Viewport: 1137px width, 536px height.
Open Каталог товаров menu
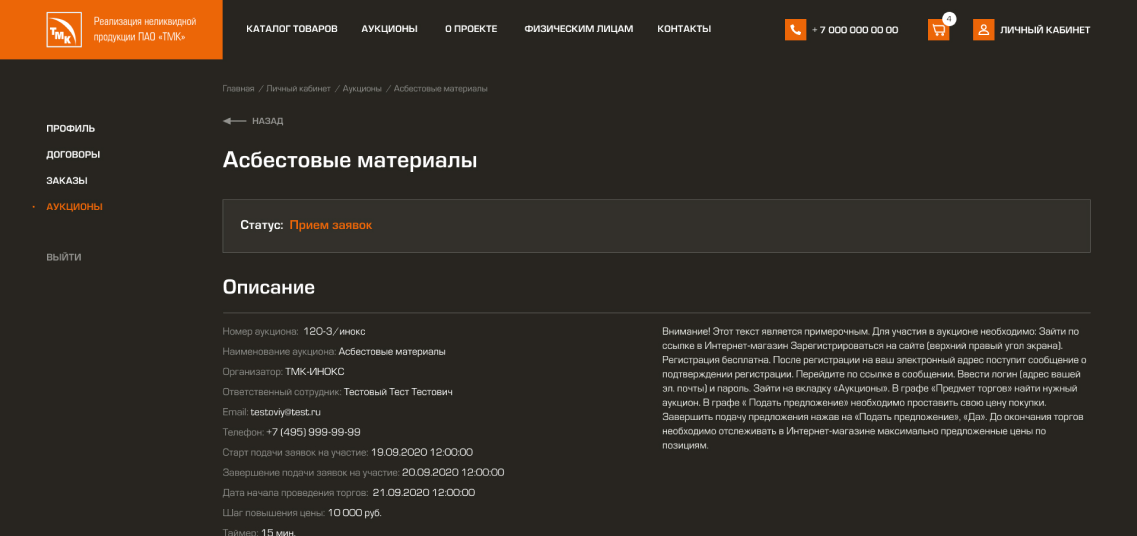click(292, 29)
